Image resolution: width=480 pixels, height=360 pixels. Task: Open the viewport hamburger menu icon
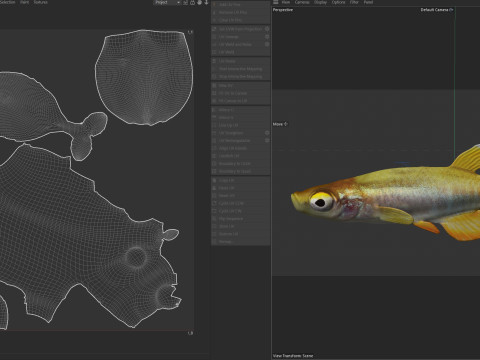click(276, 2)
